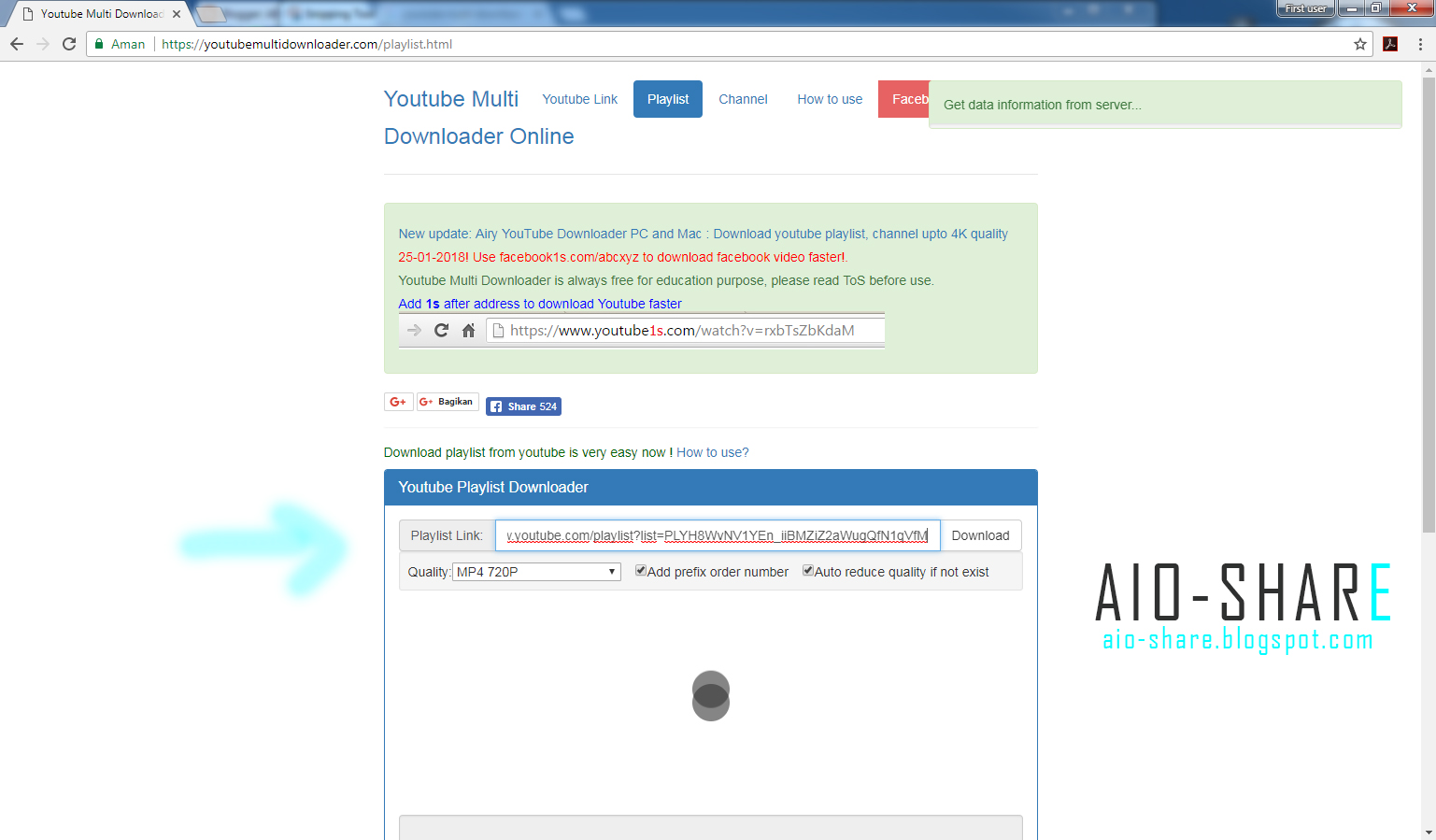Screen dimensions: 1436x840
Task: Click the G+ Bagikan button
Action: tap(447, 401)
